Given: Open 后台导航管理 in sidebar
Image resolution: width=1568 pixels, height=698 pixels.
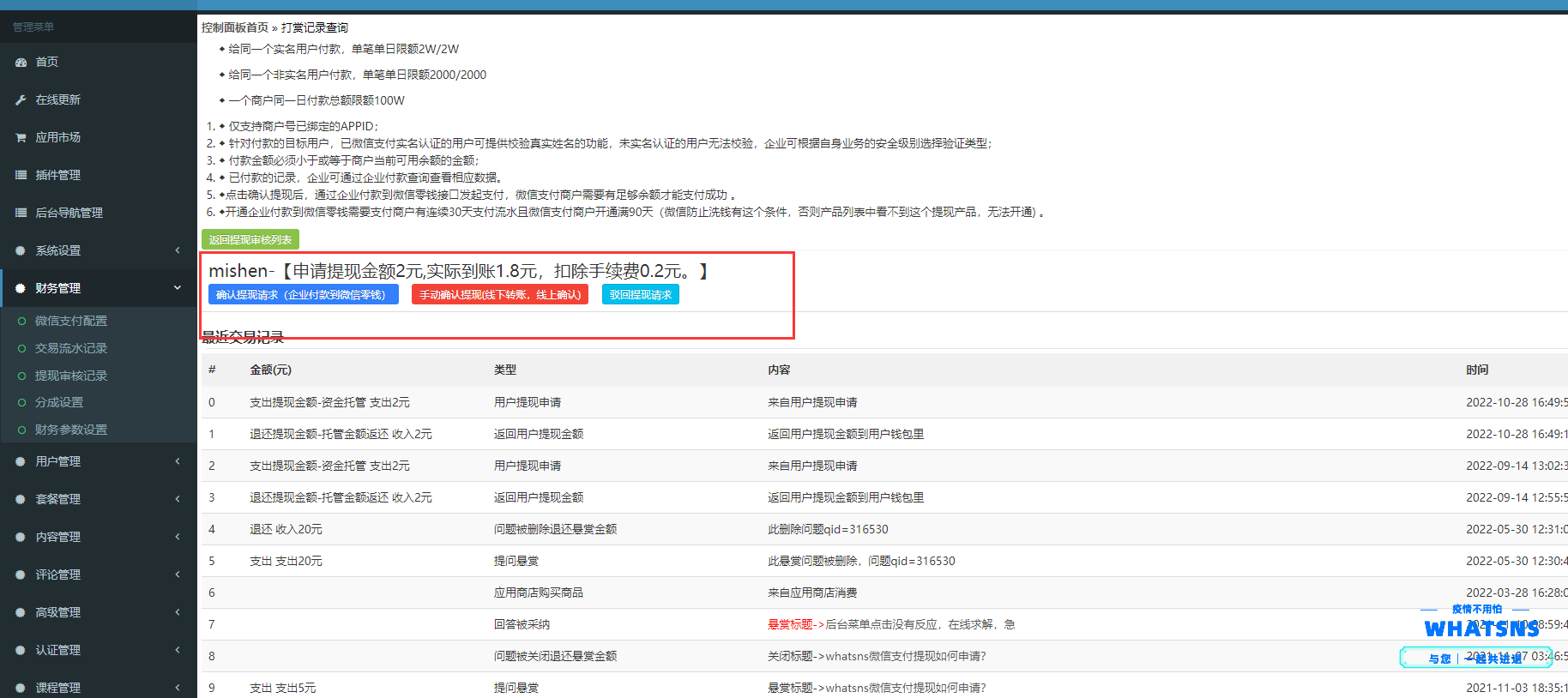Looking at the screenshot, I should pos(69,213).
